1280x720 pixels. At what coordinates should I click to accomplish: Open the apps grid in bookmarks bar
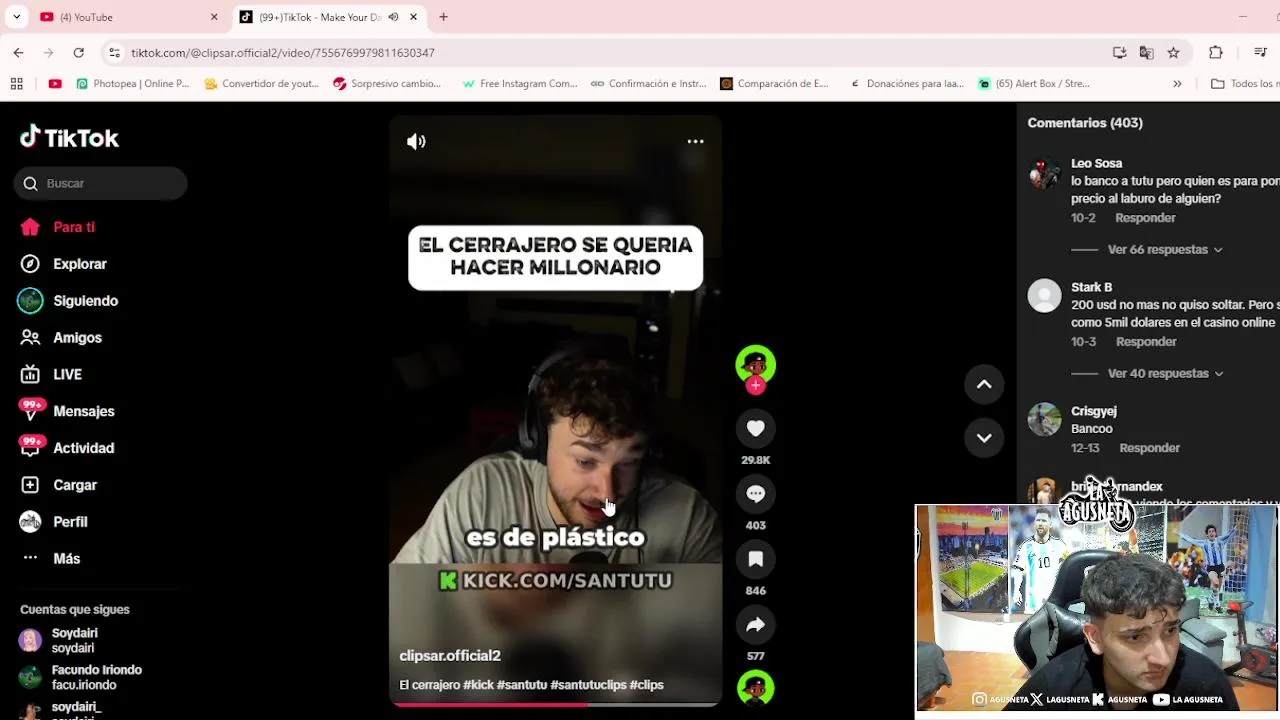tap(16, 84)
